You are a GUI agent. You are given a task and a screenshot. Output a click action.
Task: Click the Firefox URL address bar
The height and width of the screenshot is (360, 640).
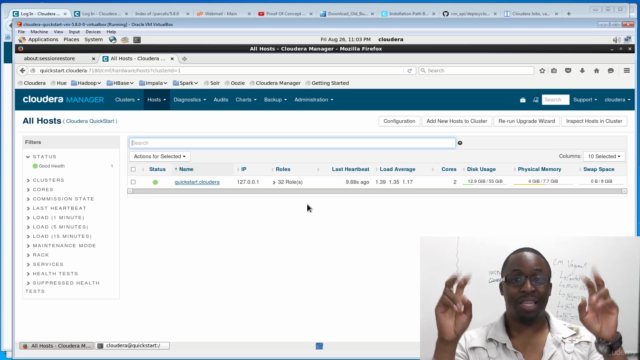pyautogui.click(x=220, y=71)
